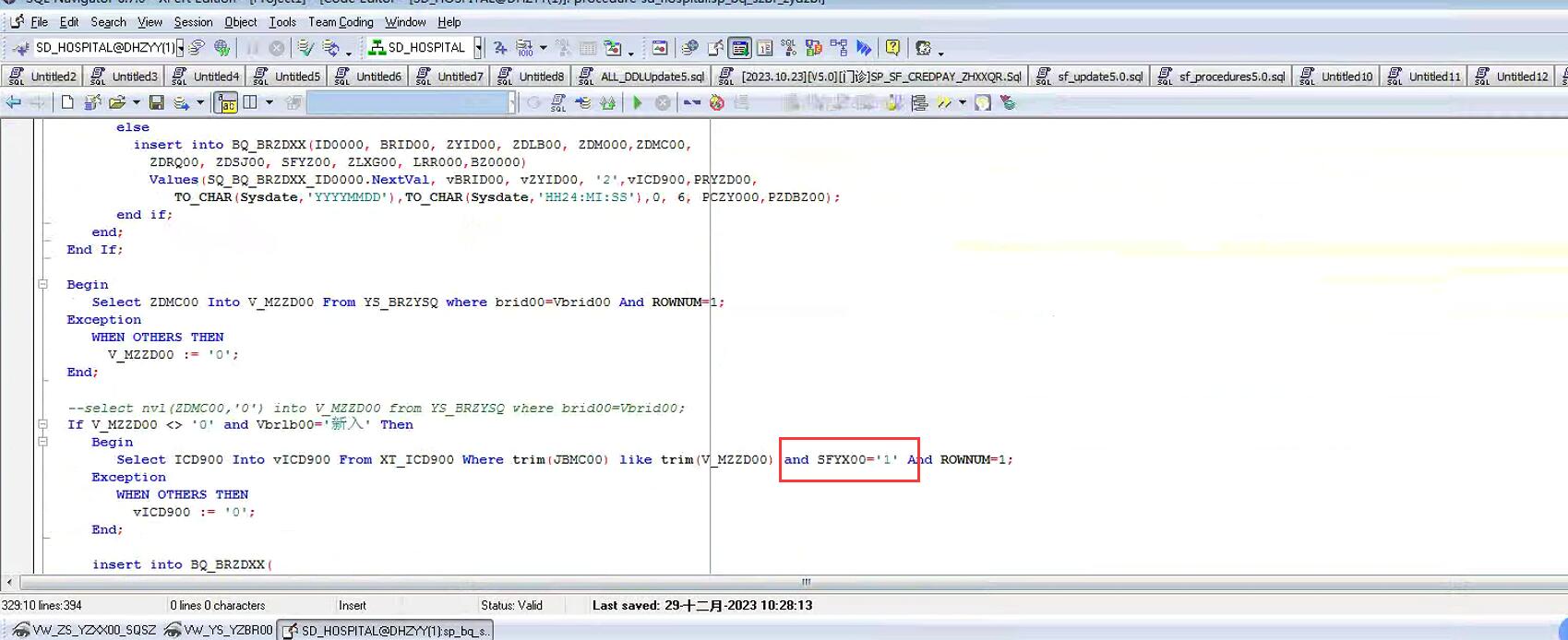Click the green up-arrows icon before Run
Image resolution: width=1568 pixels, height=640 pixels.
coord(608,102)
